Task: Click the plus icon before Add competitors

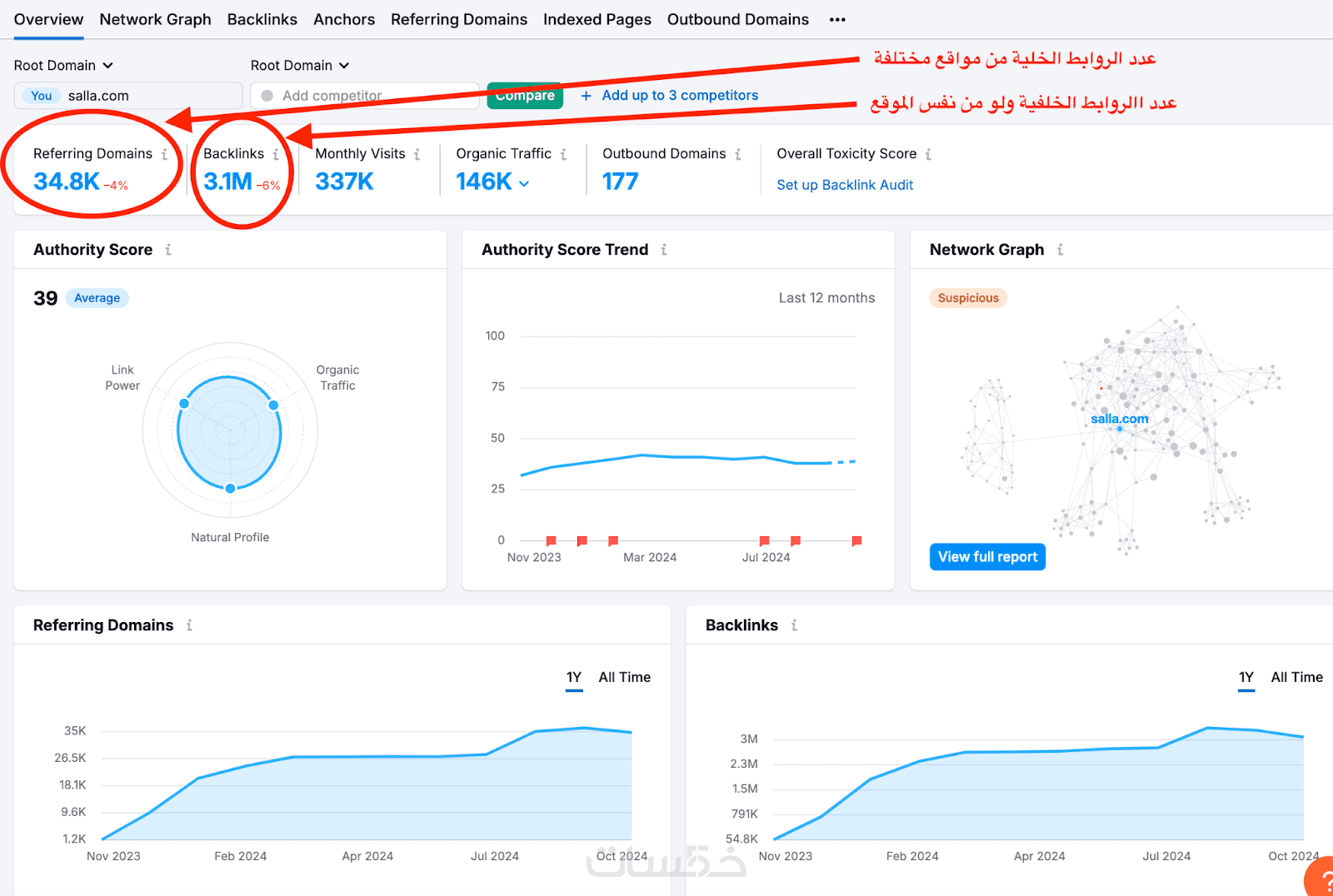Action: point(586,96)
